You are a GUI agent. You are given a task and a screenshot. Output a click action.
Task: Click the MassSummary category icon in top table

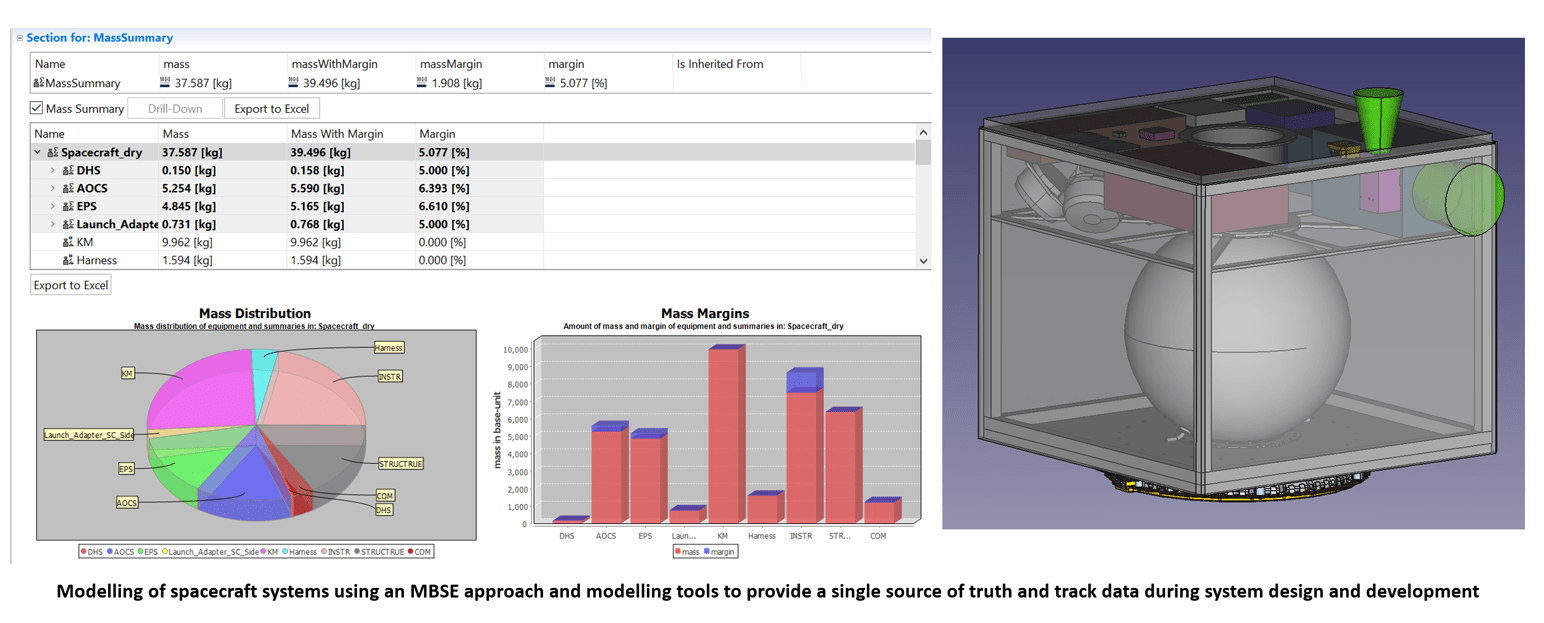39,84
